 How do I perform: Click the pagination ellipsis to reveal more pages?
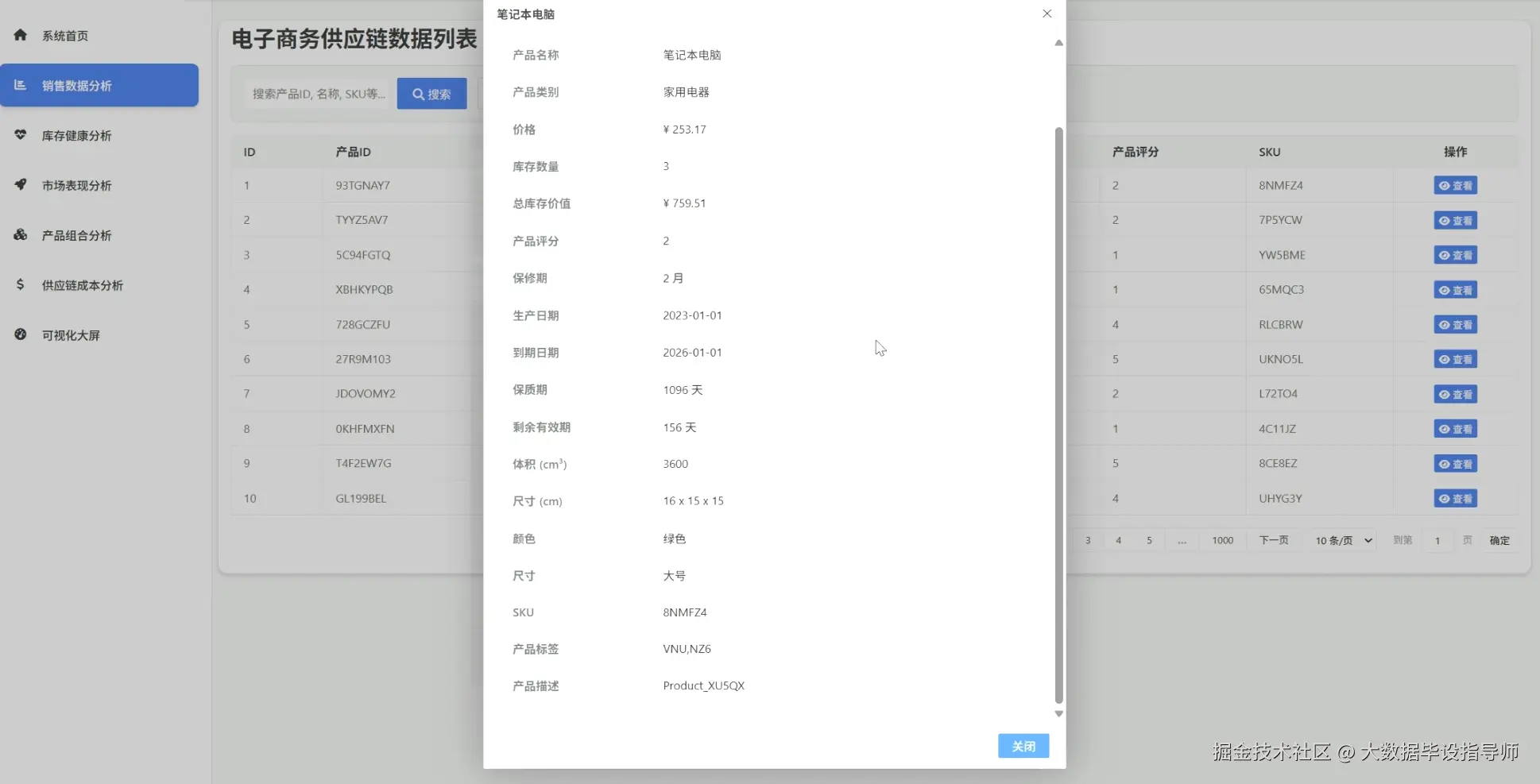pyautogui.click(x=1182, y=539)
